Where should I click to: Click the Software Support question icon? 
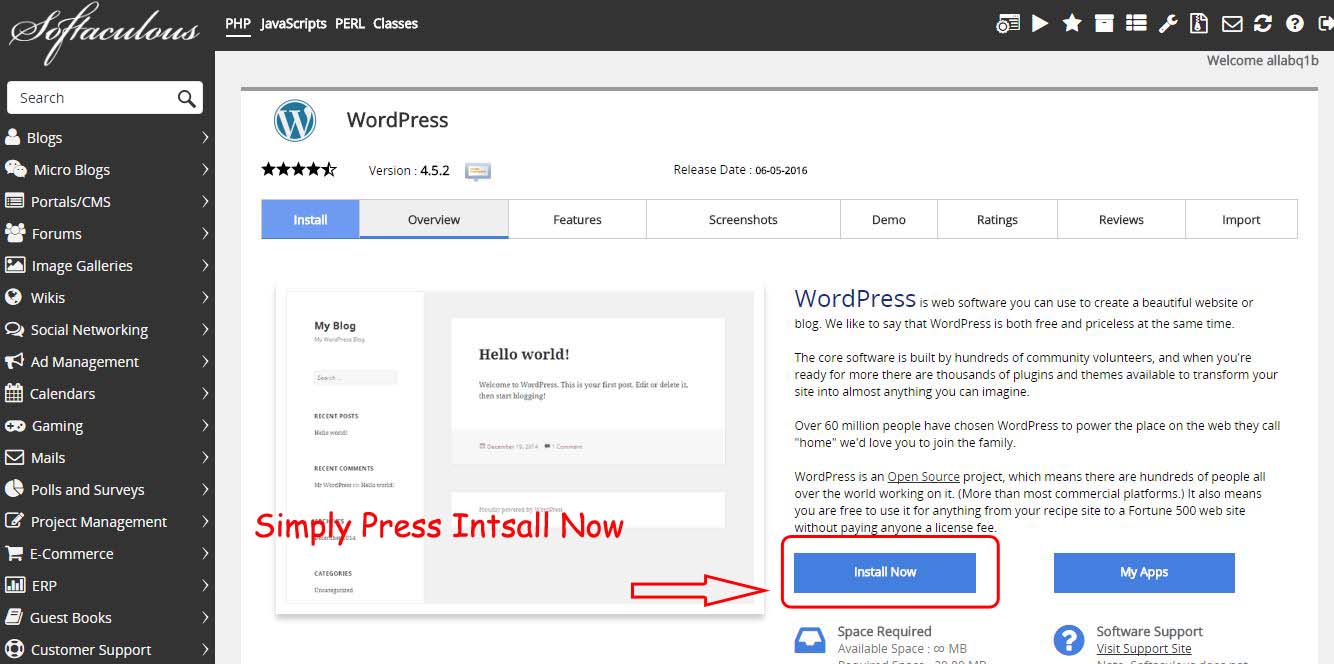(x=1069, y=639)
